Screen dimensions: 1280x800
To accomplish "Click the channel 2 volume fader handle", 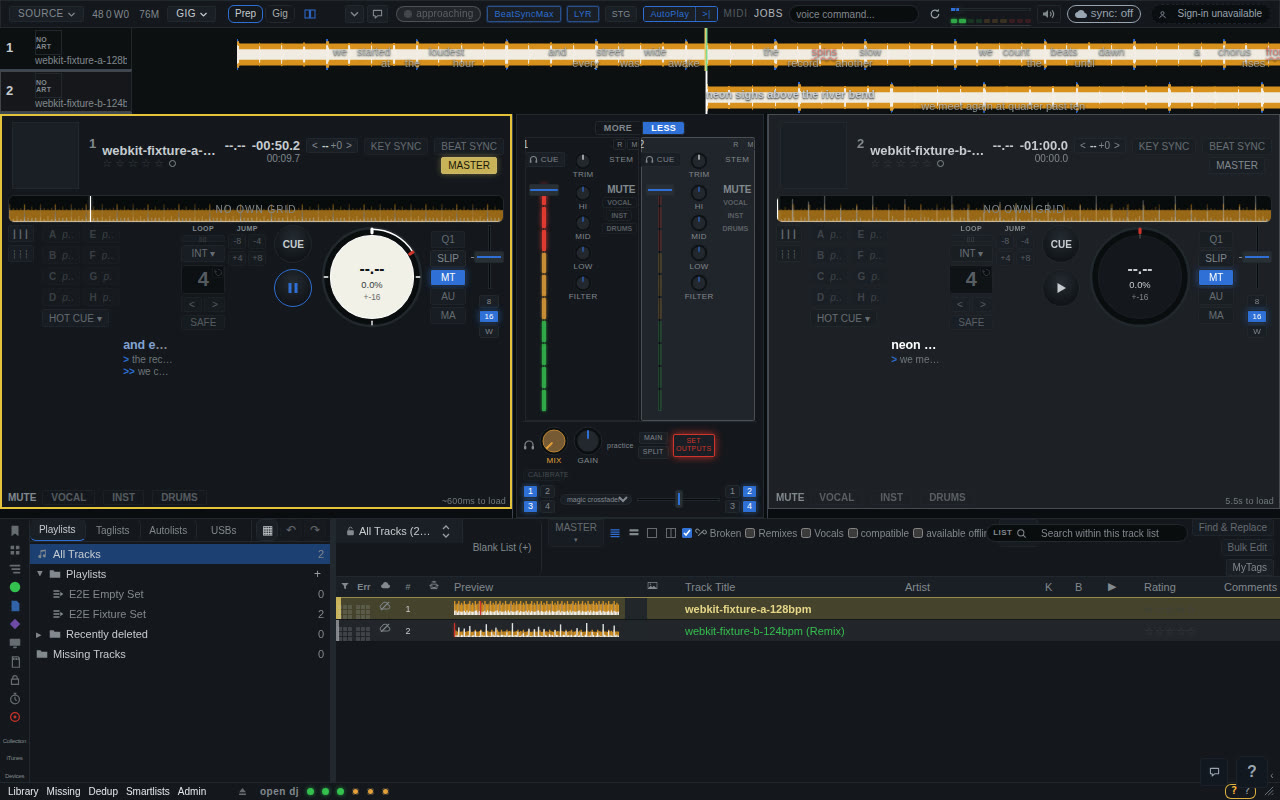I will click(x=660, y=189).
